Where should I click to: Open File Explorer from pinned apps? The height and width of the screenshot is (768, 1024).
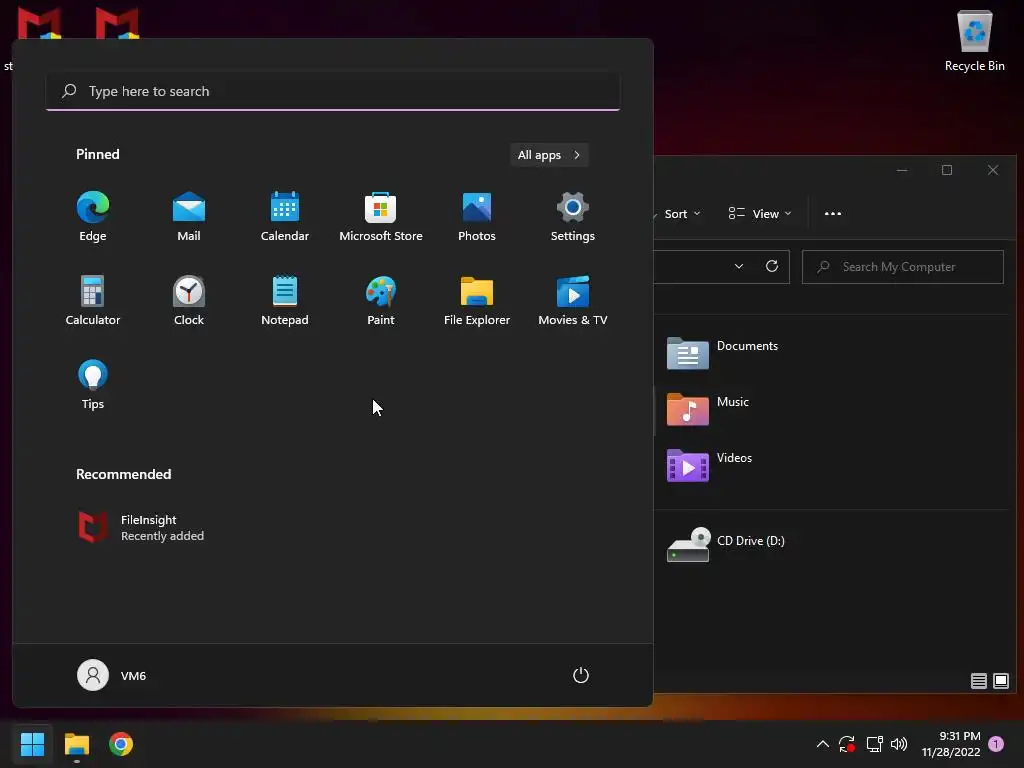coord(477,301)
